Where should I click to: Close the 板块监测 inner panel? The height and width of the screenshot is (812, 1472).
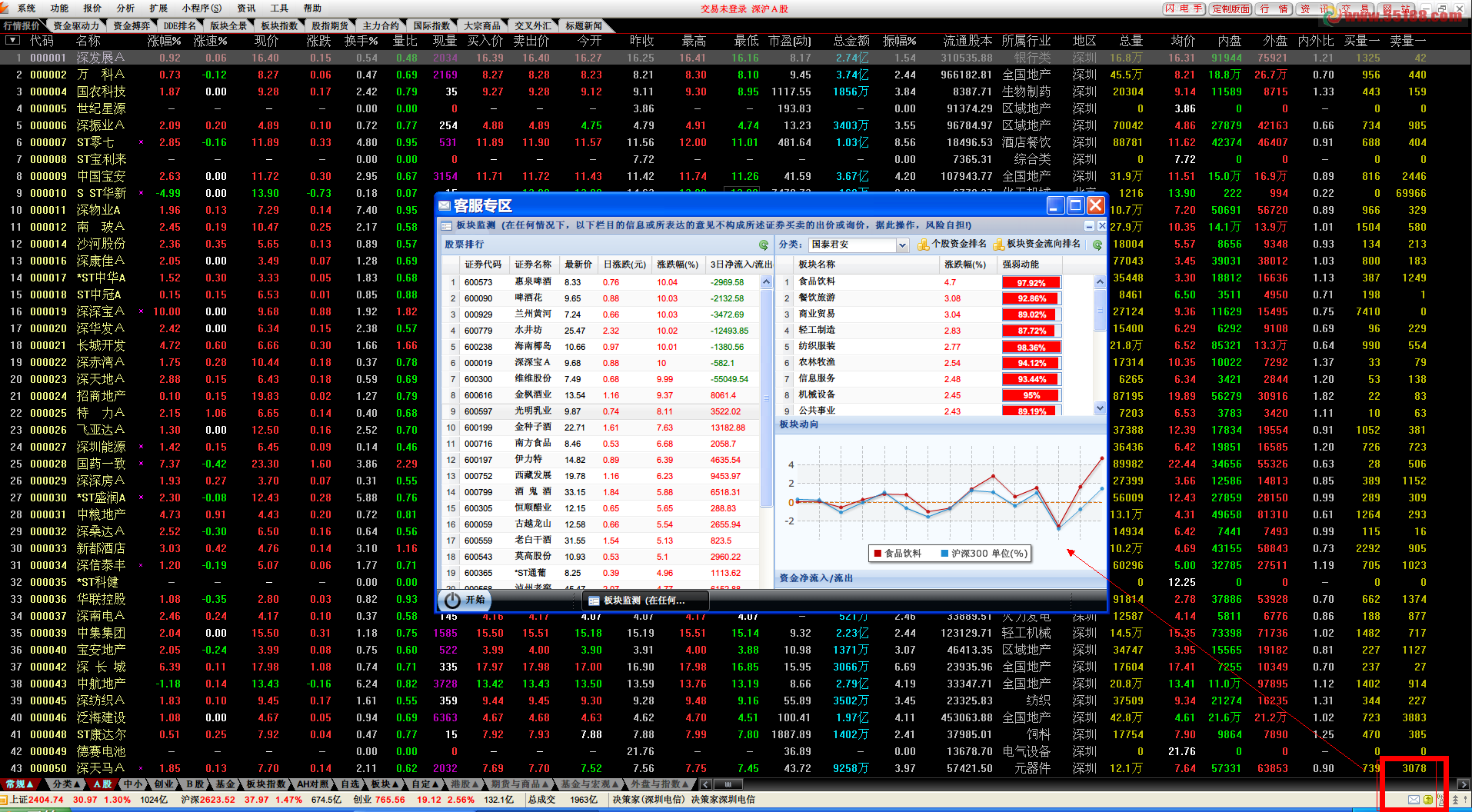tap(1101, 225)
